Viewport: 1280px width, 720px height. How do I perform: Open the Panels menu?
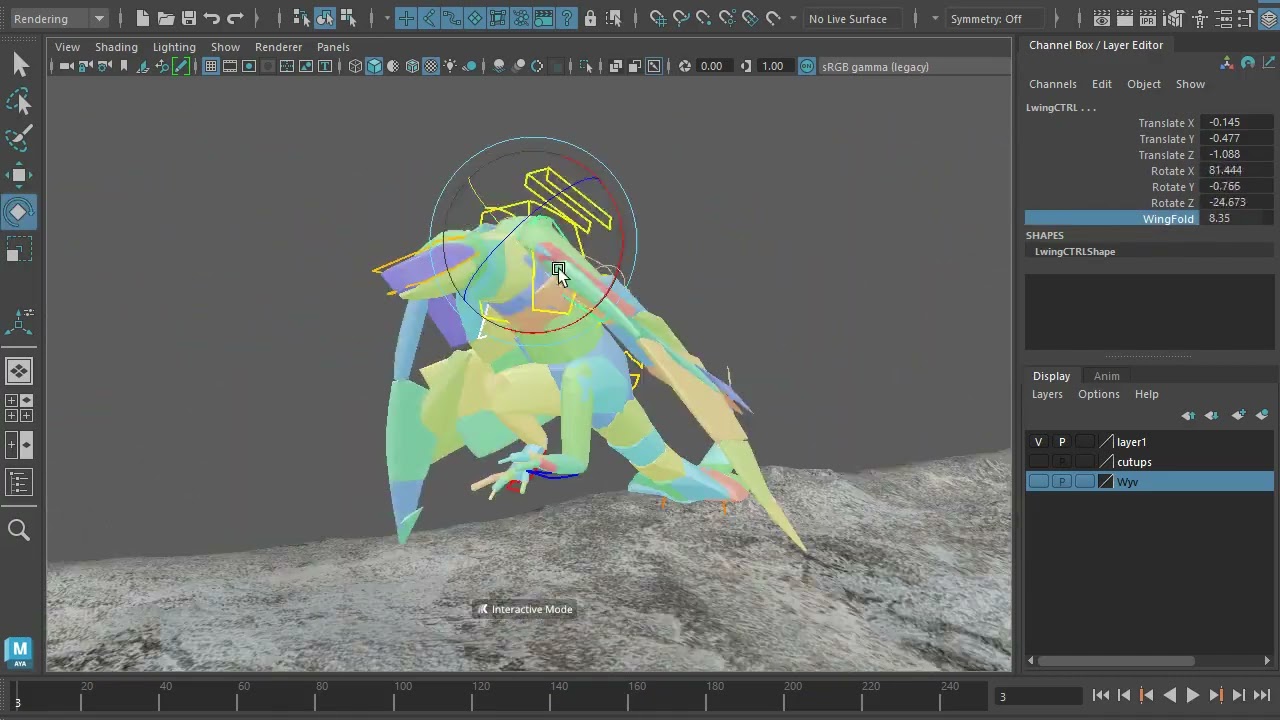point(333,47)
